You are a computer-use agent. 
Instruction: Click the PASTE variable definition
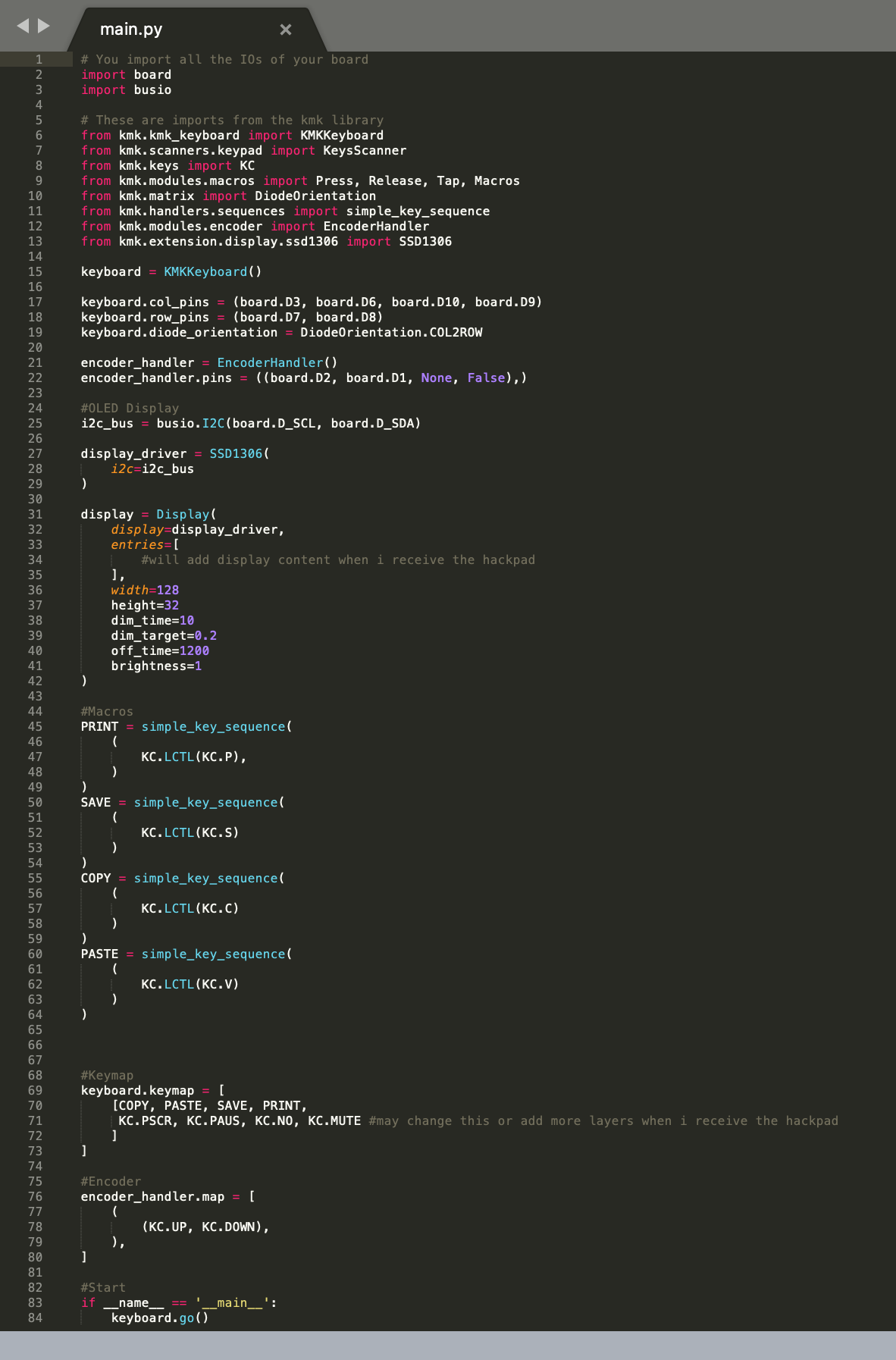(99, 954)
